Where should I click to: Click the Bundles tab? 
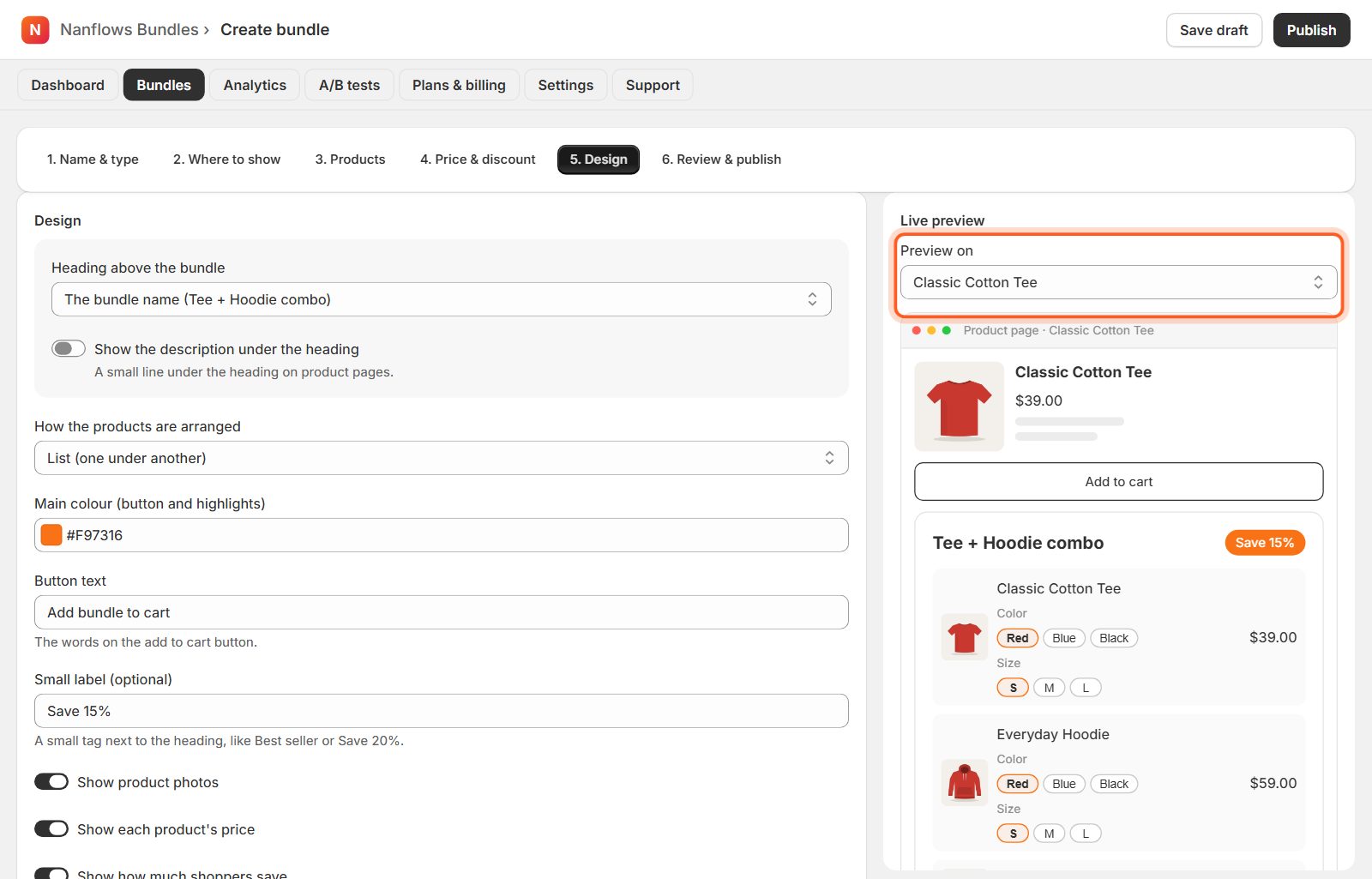[164, 85]
